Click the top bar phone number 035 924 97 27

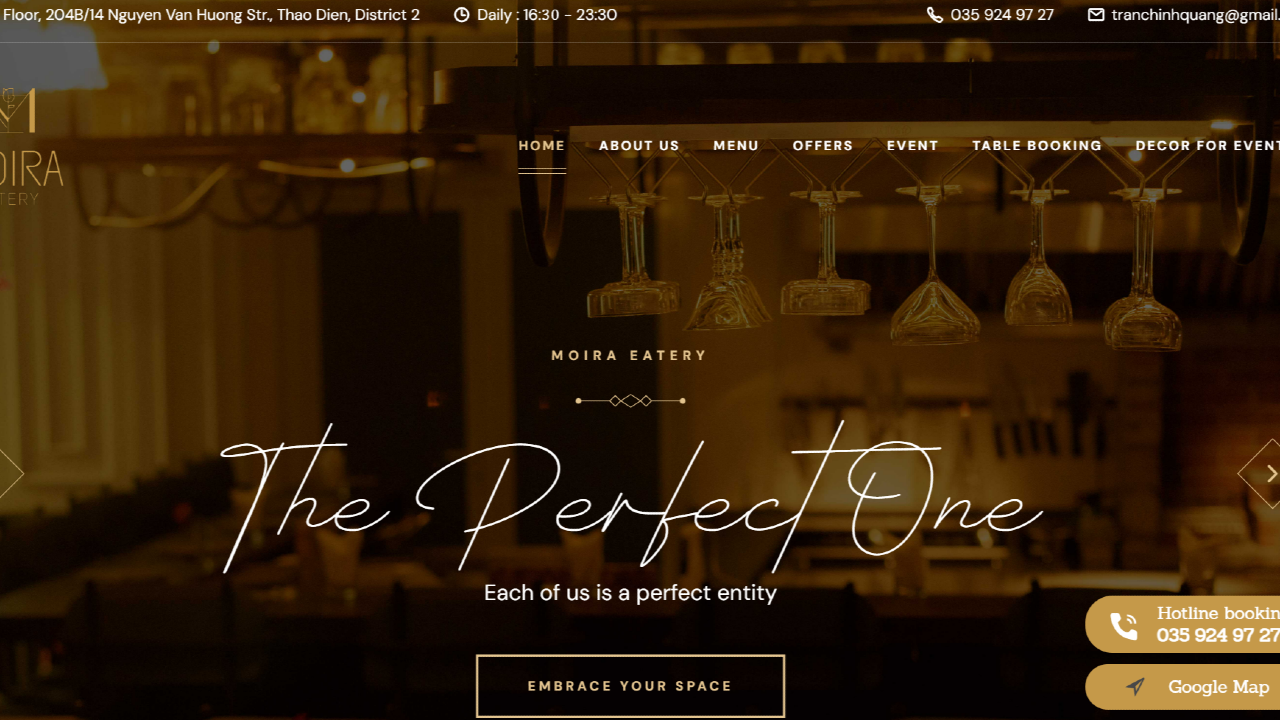point(1002,15)
